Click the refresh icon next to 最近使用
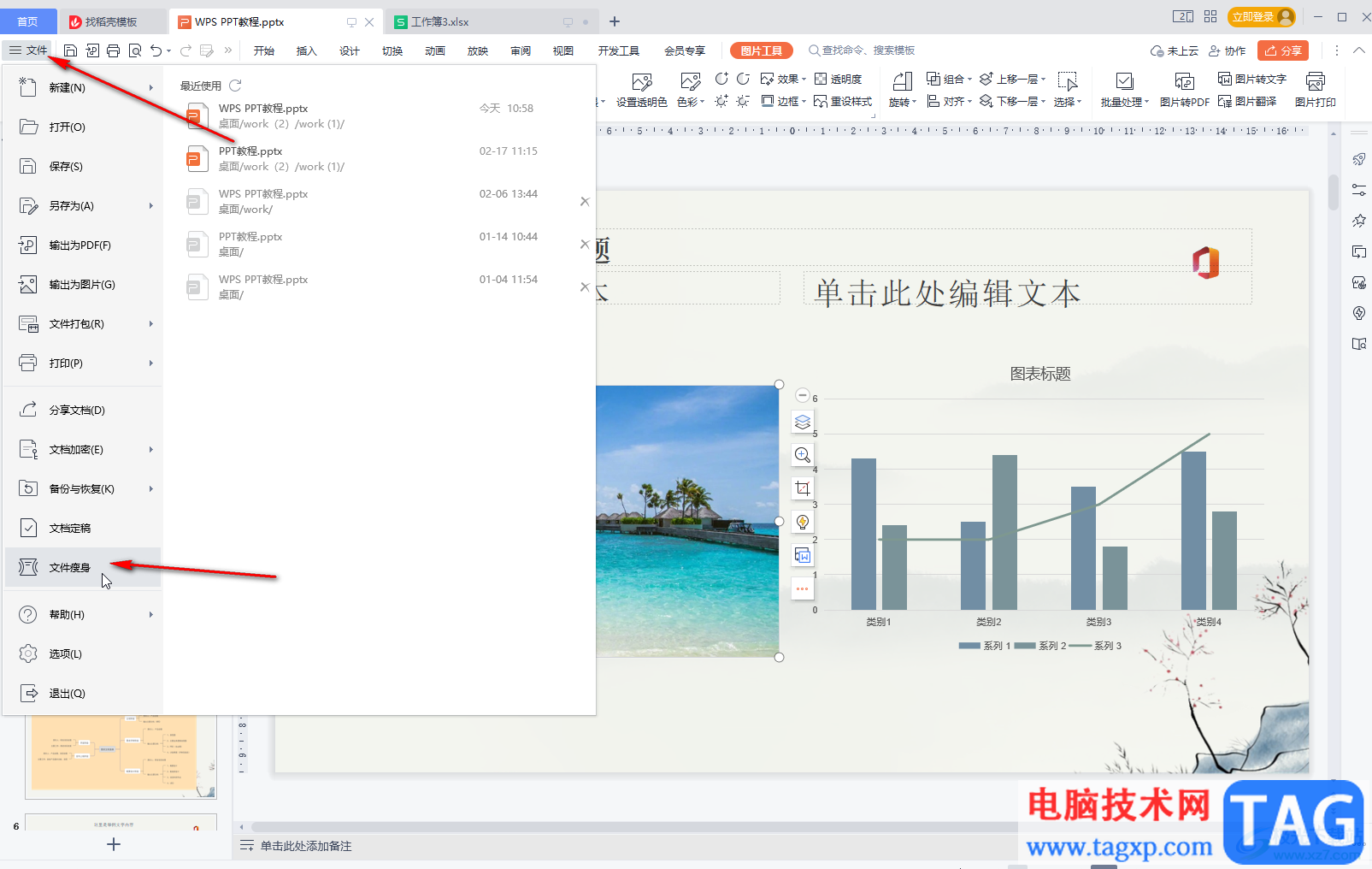Image resolution: width=1372 pixels, height=869 pixels. pyautogui.click(x=235, y=86)
